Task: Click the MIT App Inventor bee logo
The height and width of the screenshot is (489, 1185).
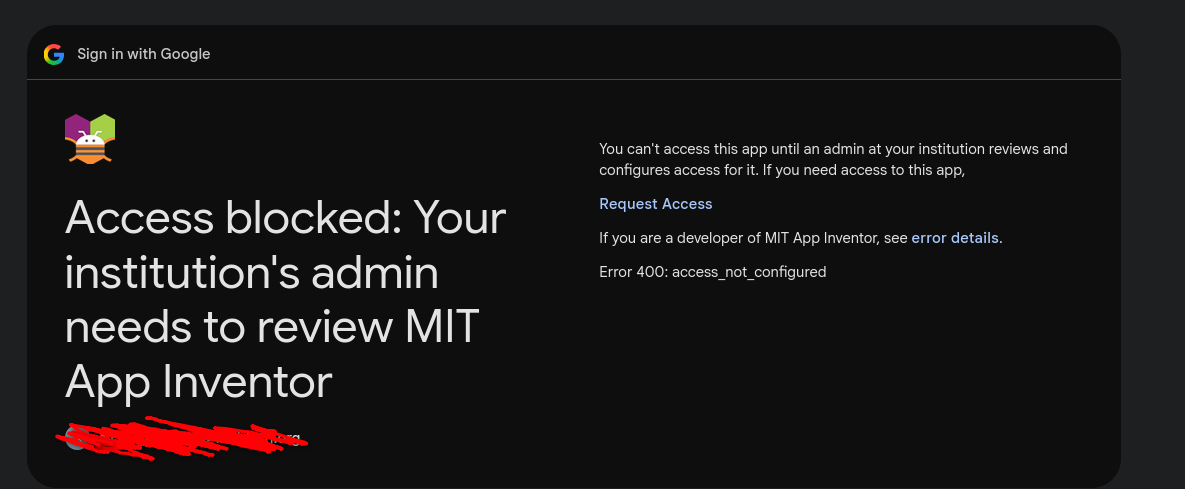Action: point(90,138)
